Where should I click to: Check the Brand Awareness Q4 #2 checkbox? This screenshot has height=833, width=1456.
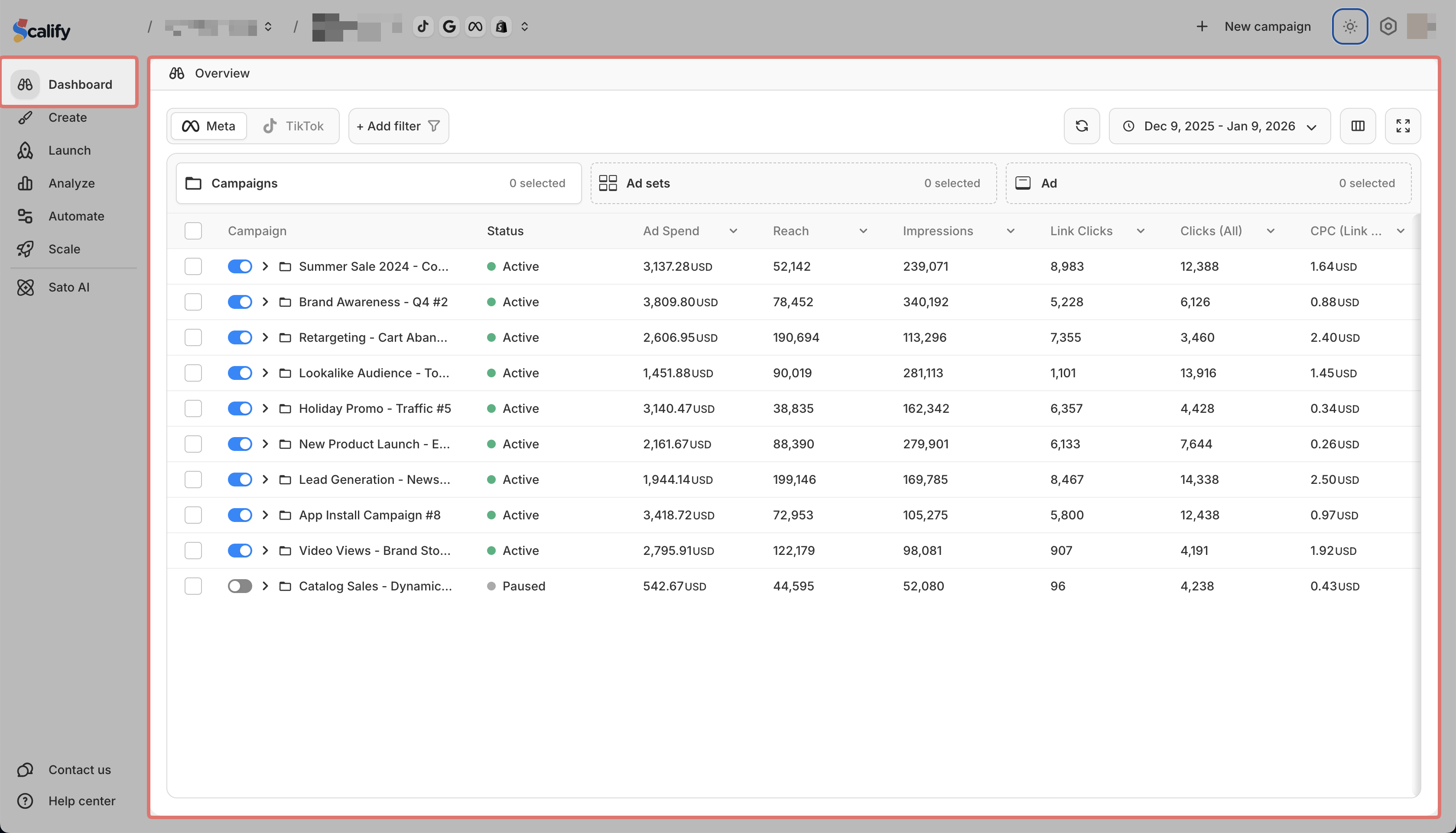click(193, 302)
